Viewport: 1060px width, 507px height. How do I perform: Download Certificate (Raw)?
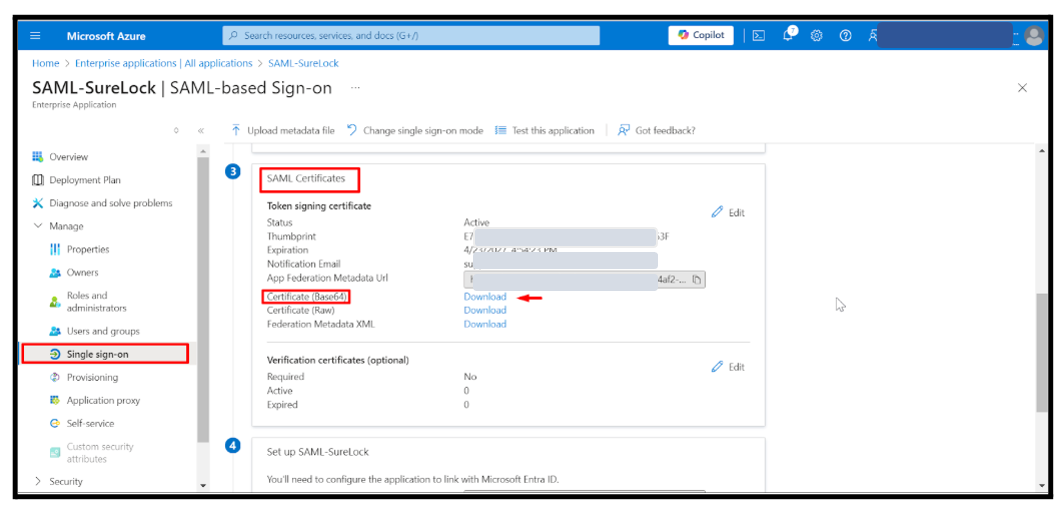[x=485, y=310]
